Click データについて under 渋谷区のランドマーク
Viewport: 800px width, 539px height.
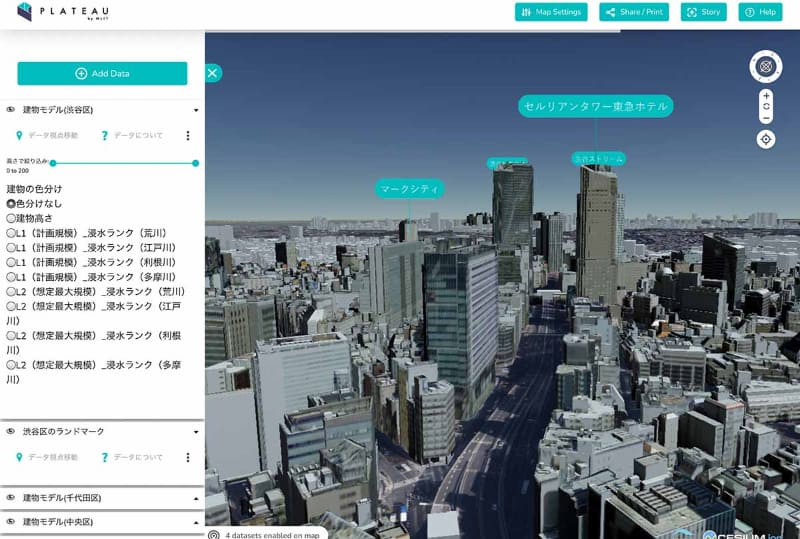point(132,457)
